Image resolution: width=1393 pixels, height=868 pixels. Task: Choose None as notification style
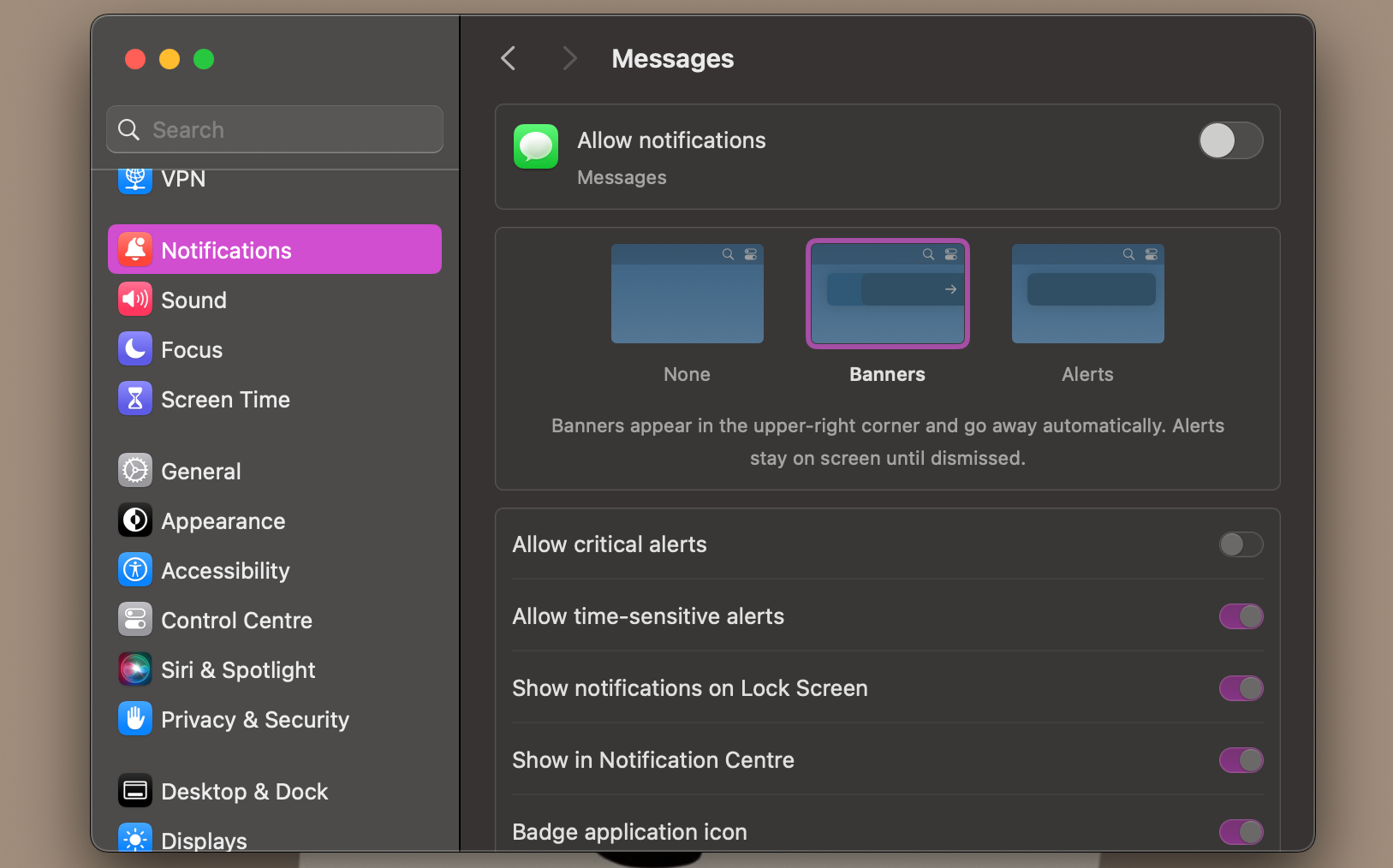(x=687, y=294)
